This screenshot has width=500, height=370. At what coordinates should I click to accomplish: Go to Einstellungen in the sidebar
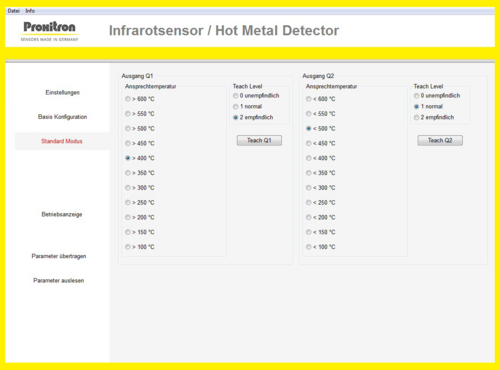point(63,92)
